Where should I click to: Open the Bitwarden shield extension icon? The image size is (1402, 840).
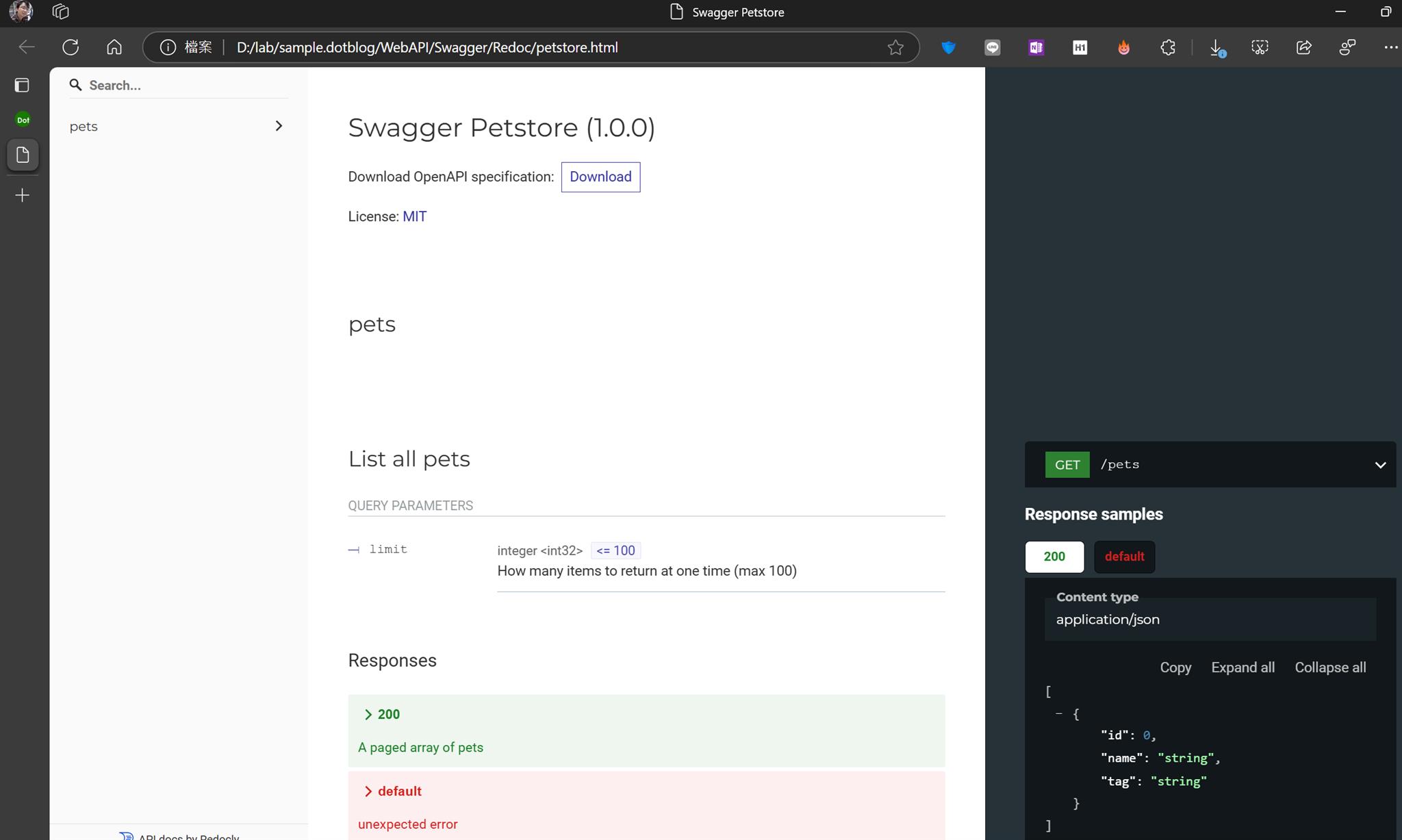pyautogui.click(x=948, y=47)
